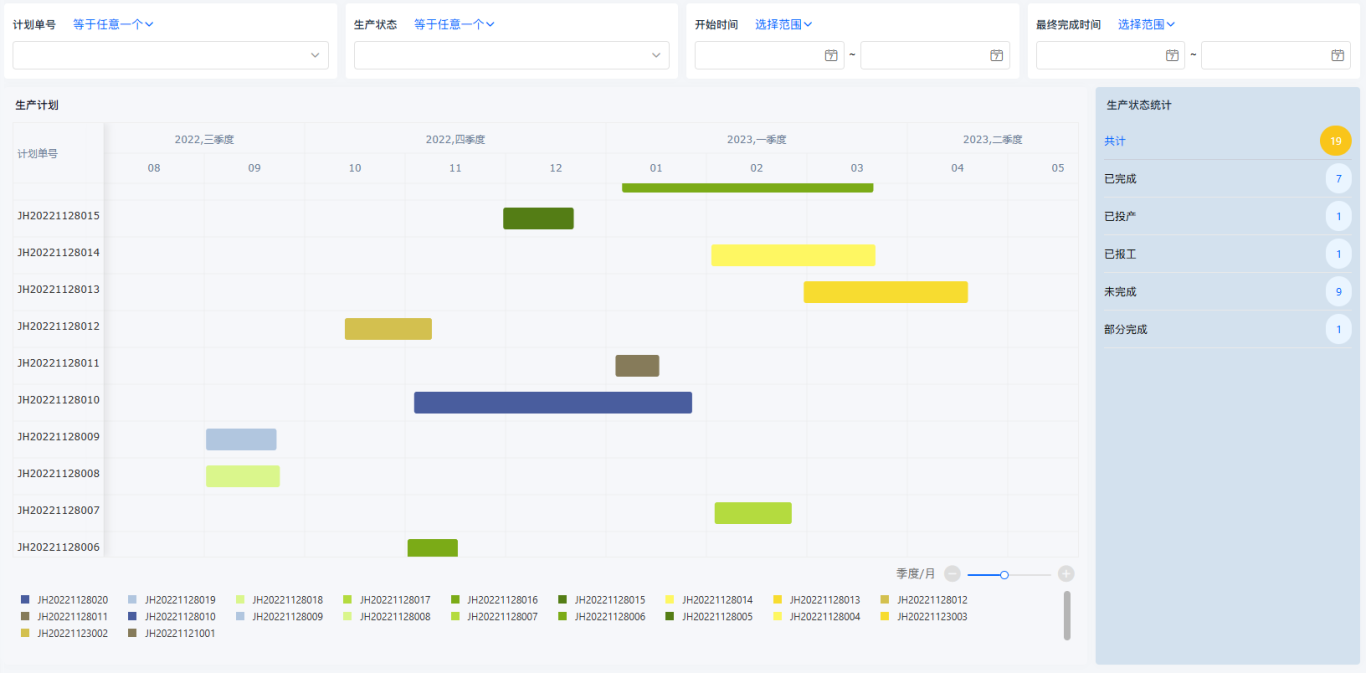The width and height of the screenshot is (1366, 673).
Task: Focus the 最终完成时间 end date input
Action: (x=1276, y=55)
